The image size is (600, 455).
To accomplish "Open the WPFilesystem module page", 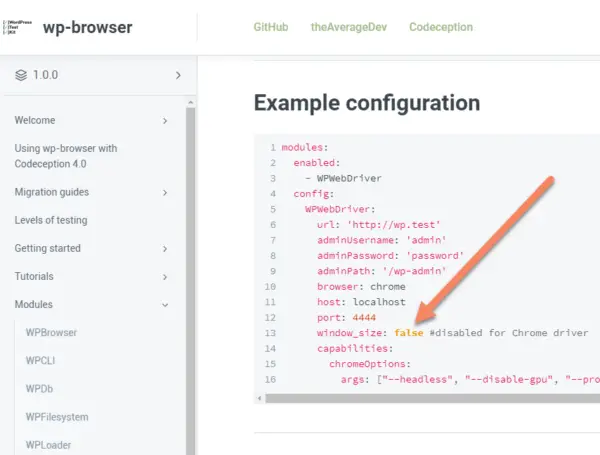I will pyautogui.click(x=57, y=417).
